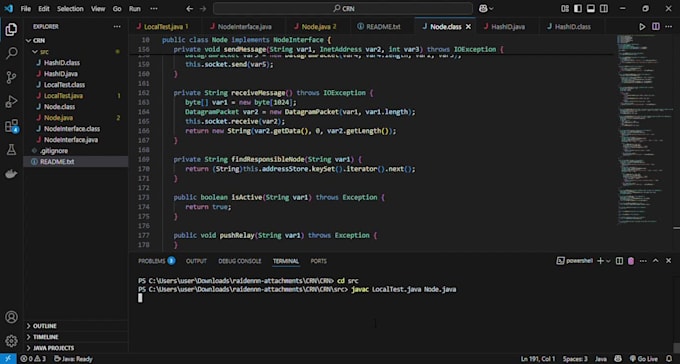Open terminal panel more actions ellipsis
This screenshot has width=680, height=364.
click(643, 261)
